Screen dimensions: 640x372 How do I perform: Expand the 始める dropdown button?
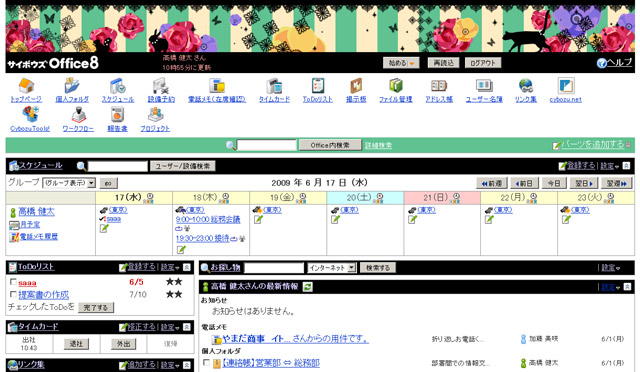(x=401, y=63)
